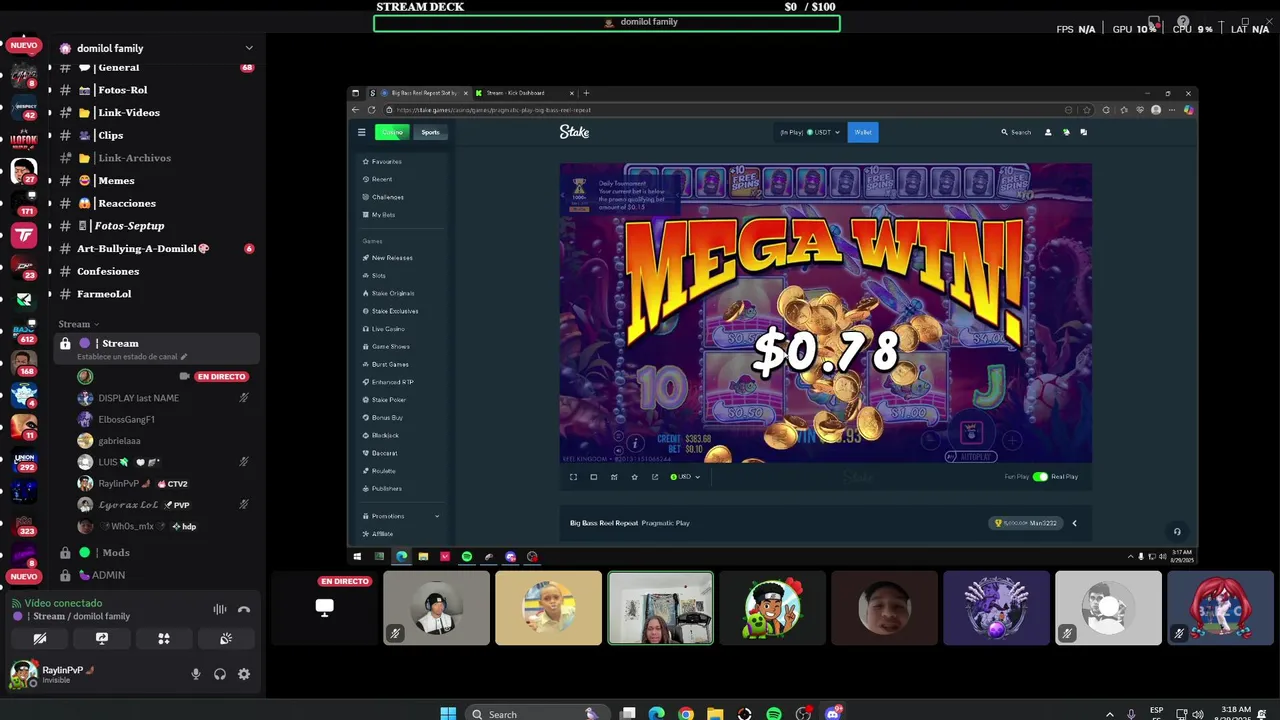Open the Stake profile icon

pyautogui.click(x=1048, y=132)
